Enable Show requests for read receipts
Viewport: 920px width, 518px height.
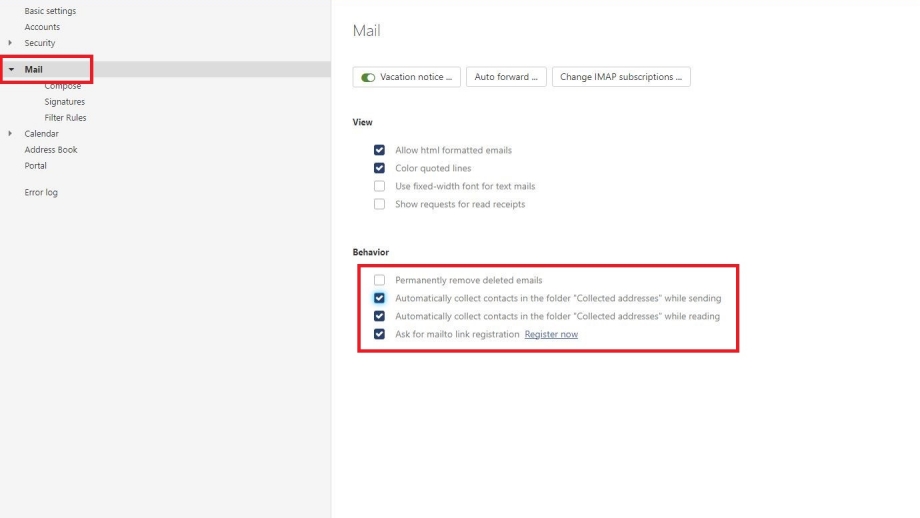tap(380, 204)
